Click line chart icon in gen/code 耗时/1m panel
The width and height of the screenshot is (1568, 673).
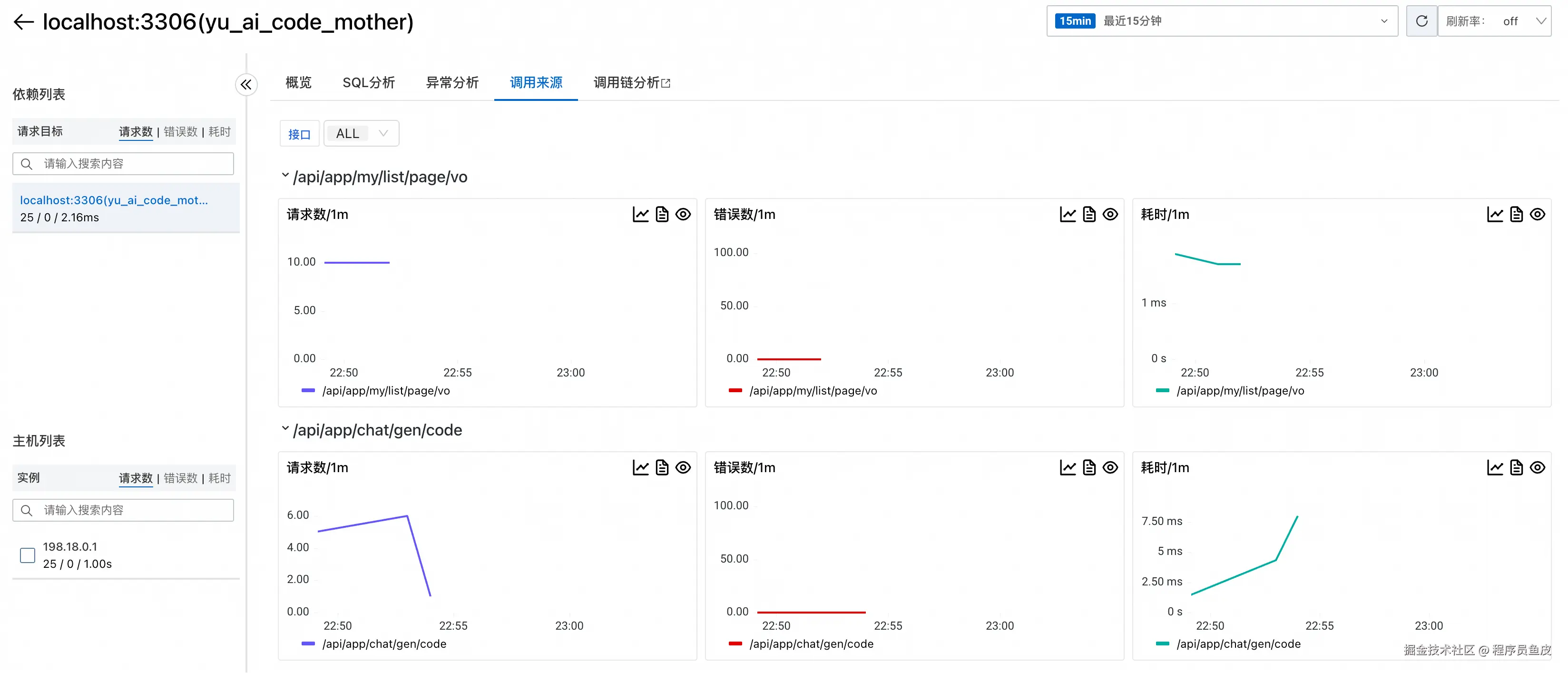tap(1495, 468)
